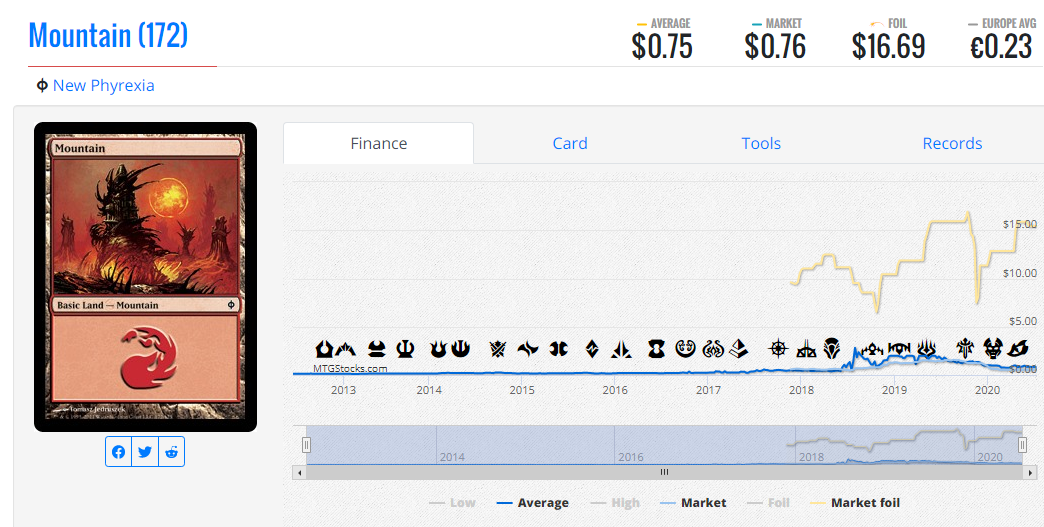Click Theros Beyond Death set marker at 2020
Viewport: 1044px width, 527px height.
click(x=993, y=348)
